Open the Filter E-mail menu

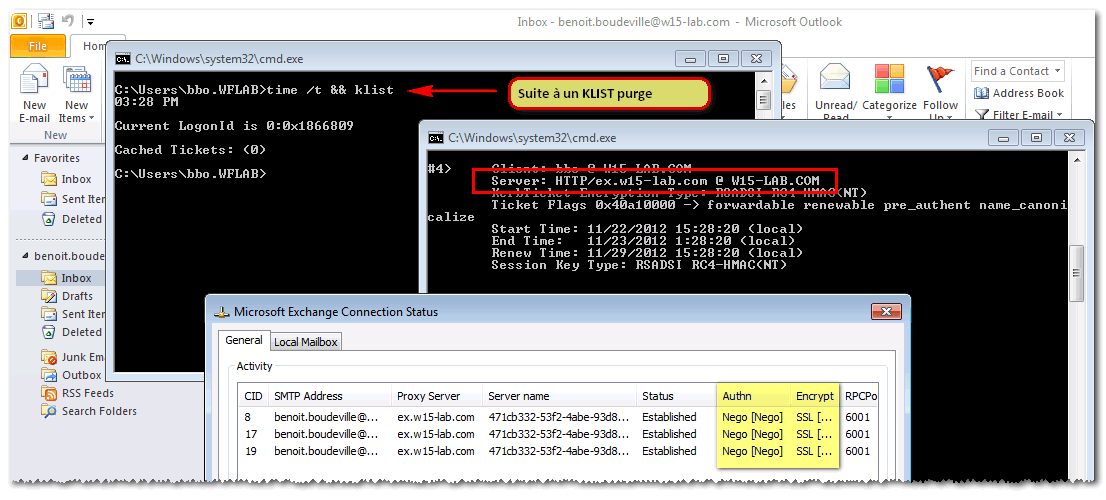click(1020, 115)
